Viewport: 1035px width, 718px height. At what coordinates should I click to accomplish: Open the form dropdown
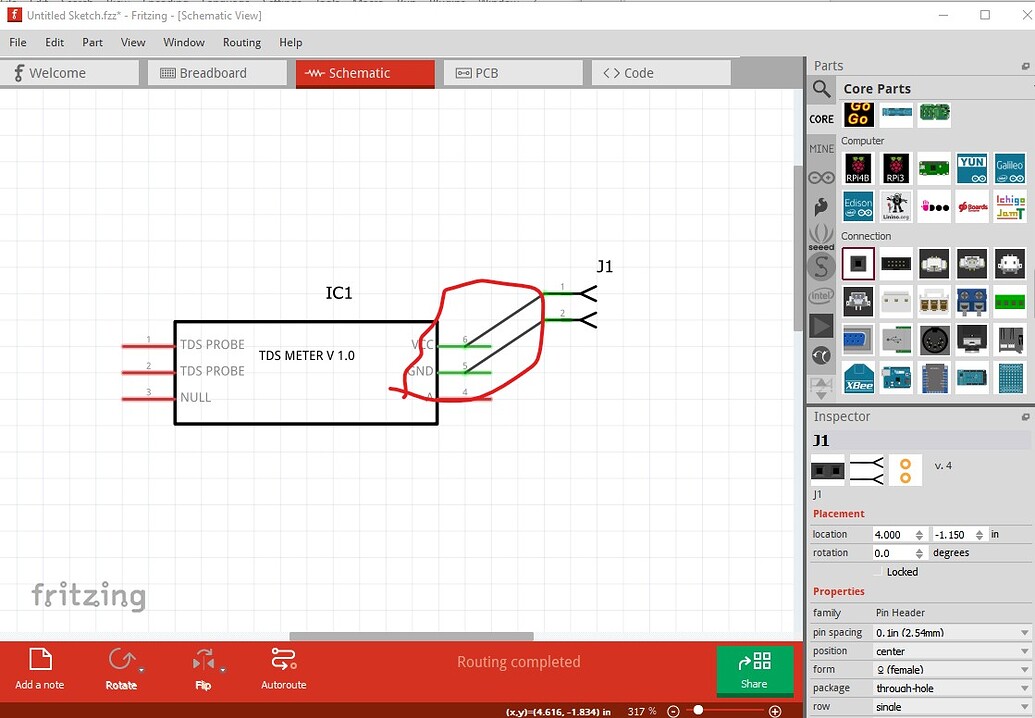tap(952, 669)
